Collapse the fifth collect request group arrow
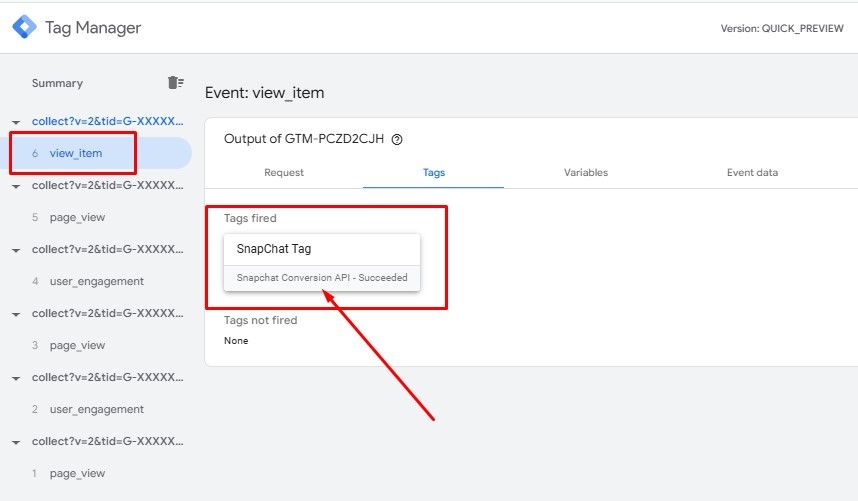Viewport: 858px width, 501px height. [16, 378]
